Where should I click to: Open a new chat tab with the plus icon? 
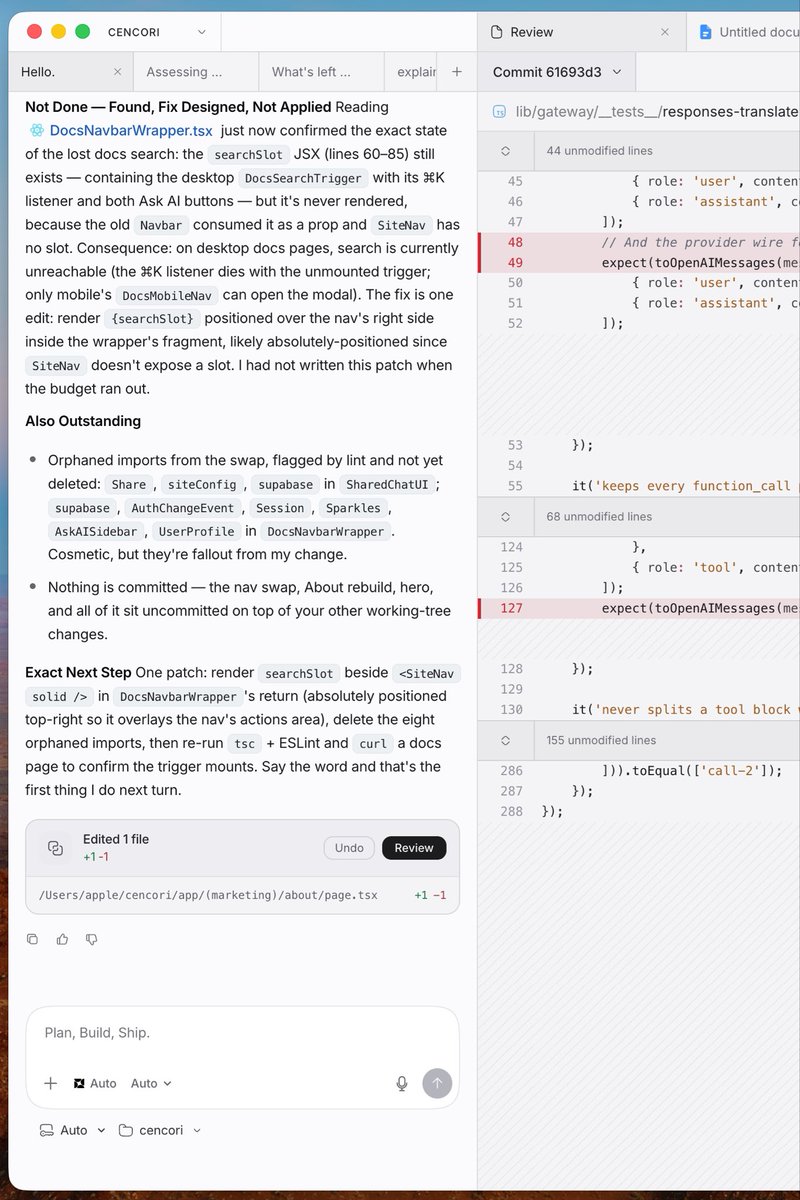[x=457, y=72]
